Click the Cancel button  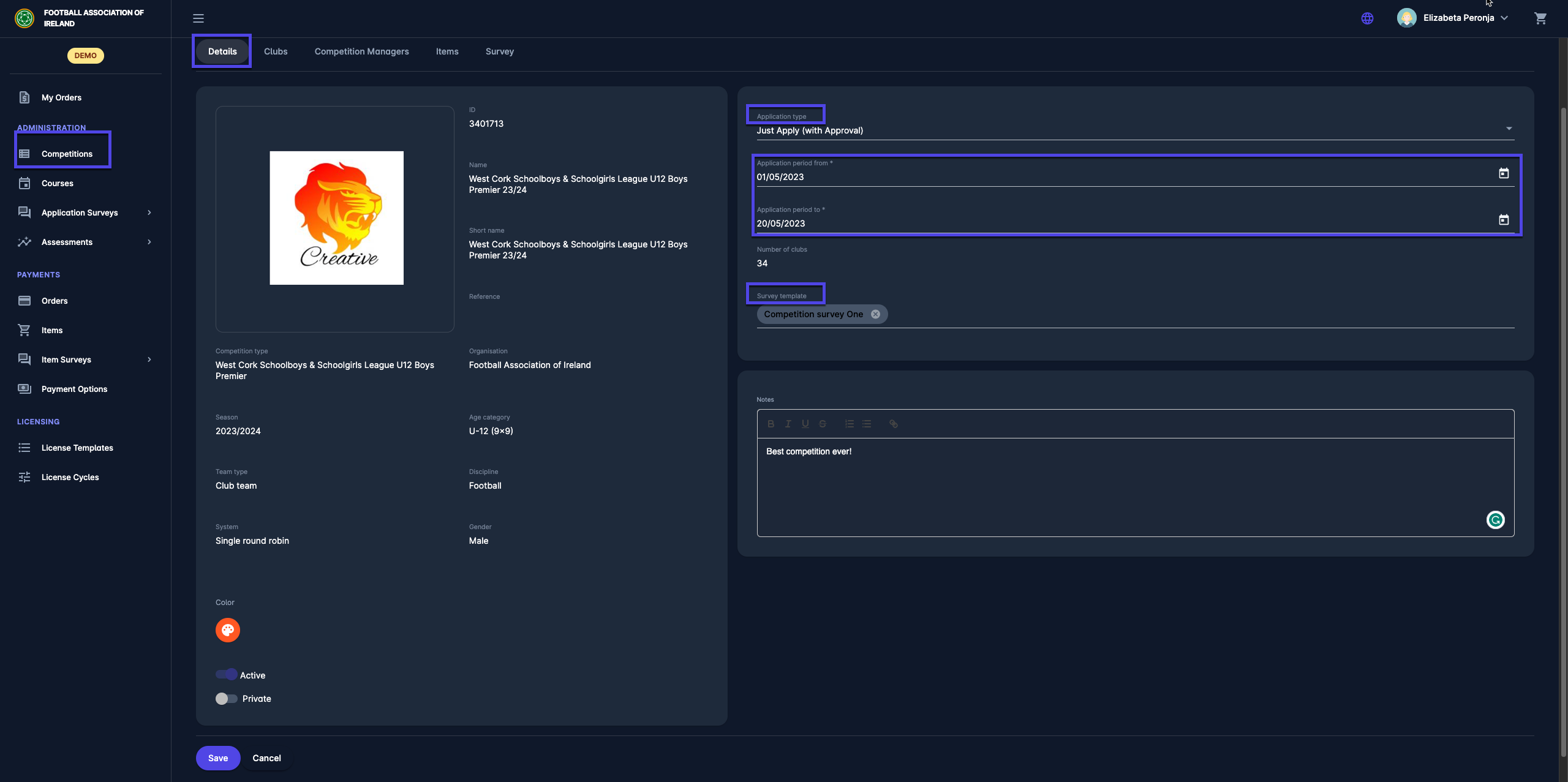tap(266, 758)
